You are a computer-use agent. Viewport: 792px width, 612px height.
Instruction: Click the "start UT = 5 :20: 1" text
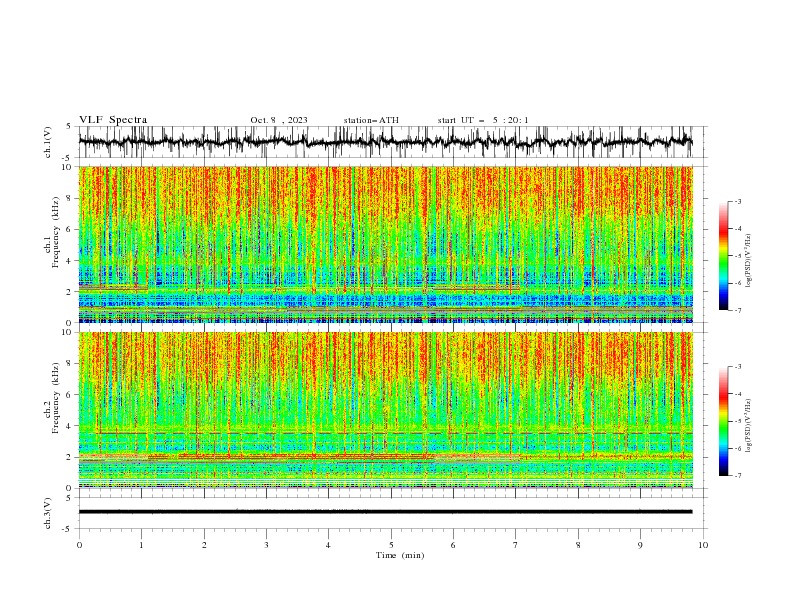(483, 120)
